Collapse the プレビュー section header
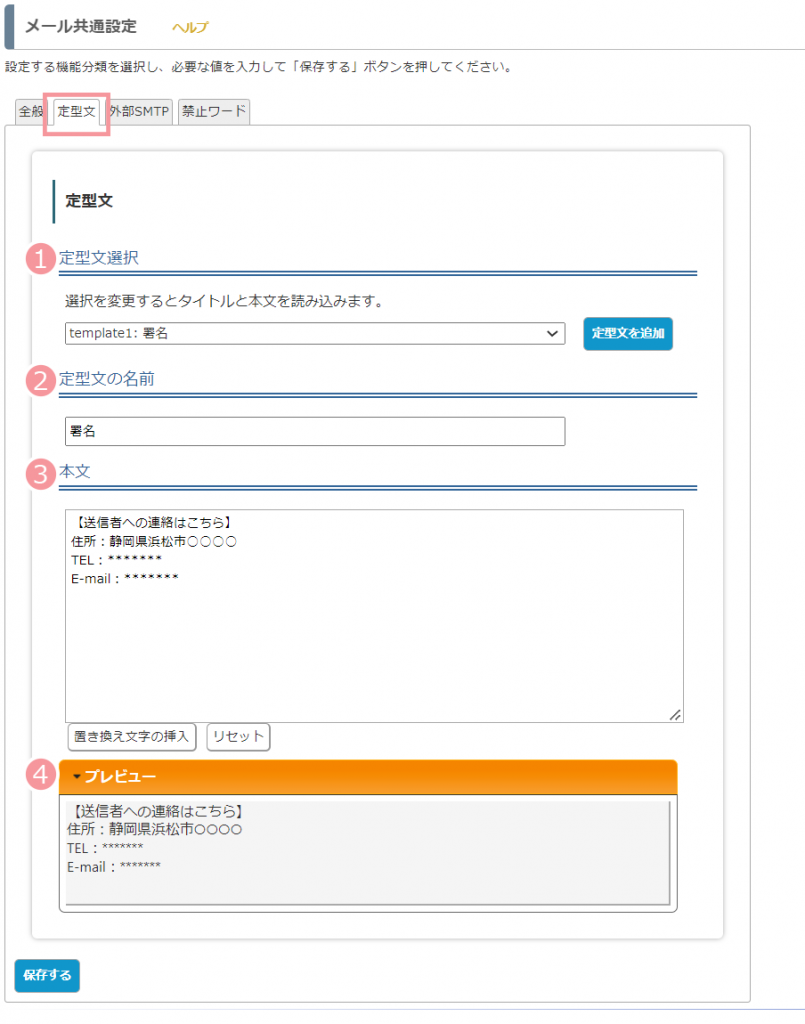805x1024 pixels. [368, 776]
